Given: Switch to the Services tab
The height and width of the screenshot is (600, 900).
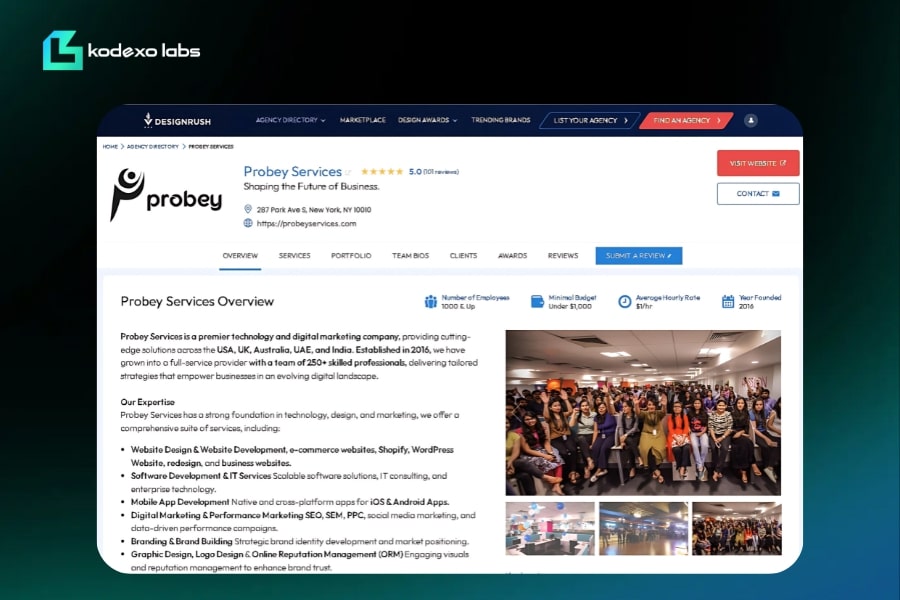Looking at the screenshot, I should (294, 256).
